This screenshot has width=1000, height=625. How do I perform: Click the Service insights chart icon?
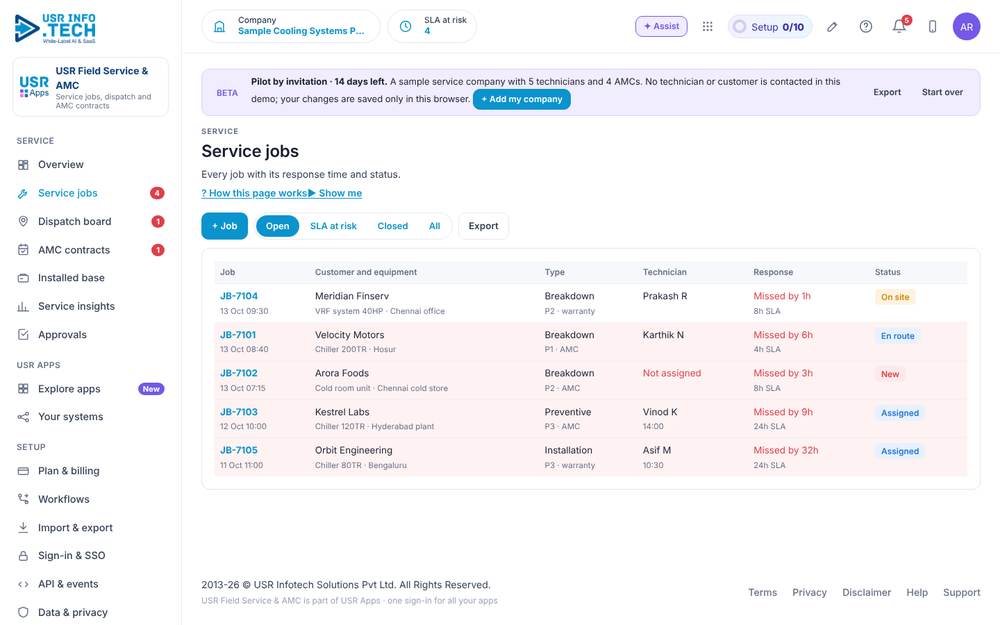point(23,307)
